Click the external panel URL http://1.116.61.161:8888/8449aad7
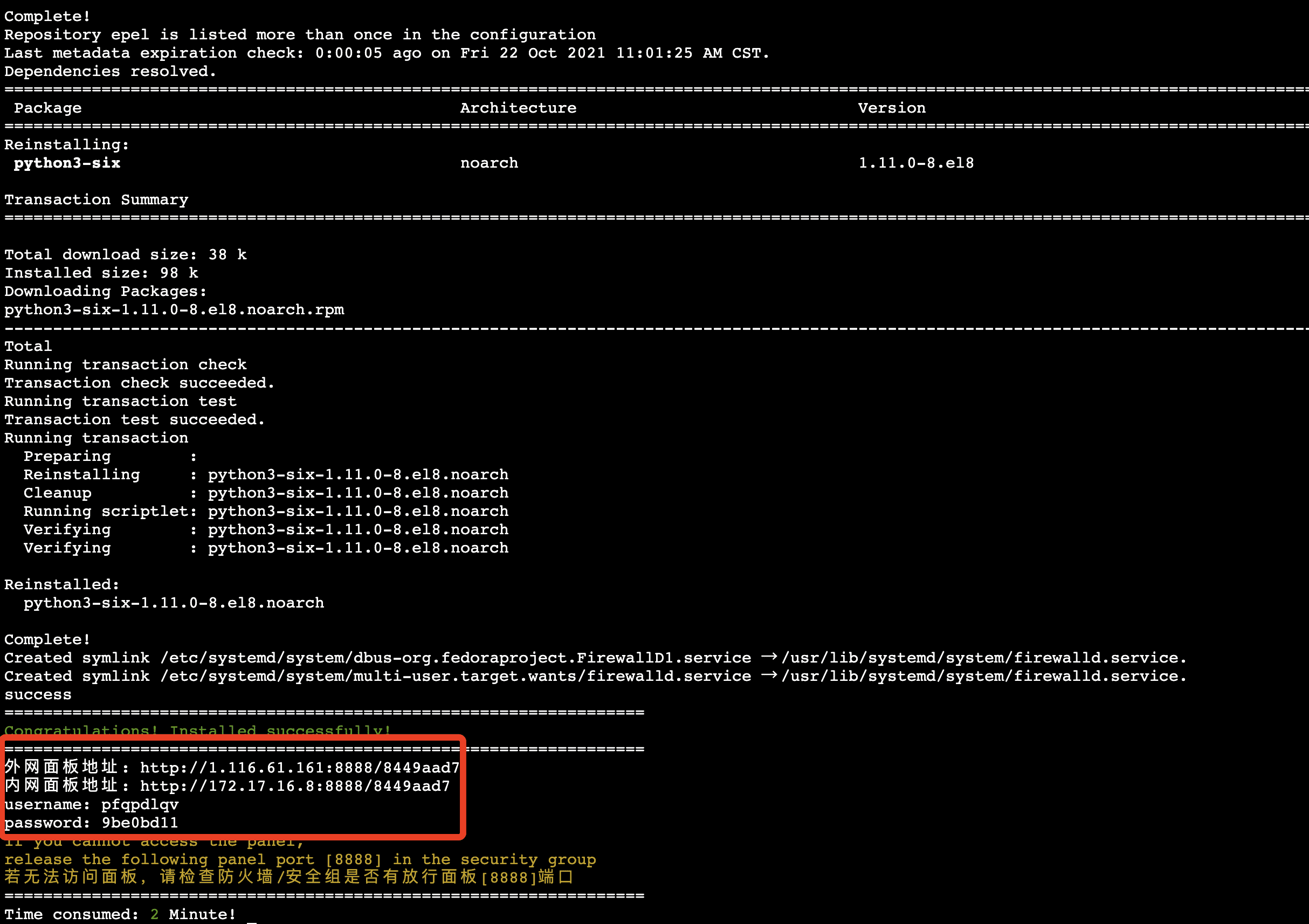 click(x=299, y=768)
